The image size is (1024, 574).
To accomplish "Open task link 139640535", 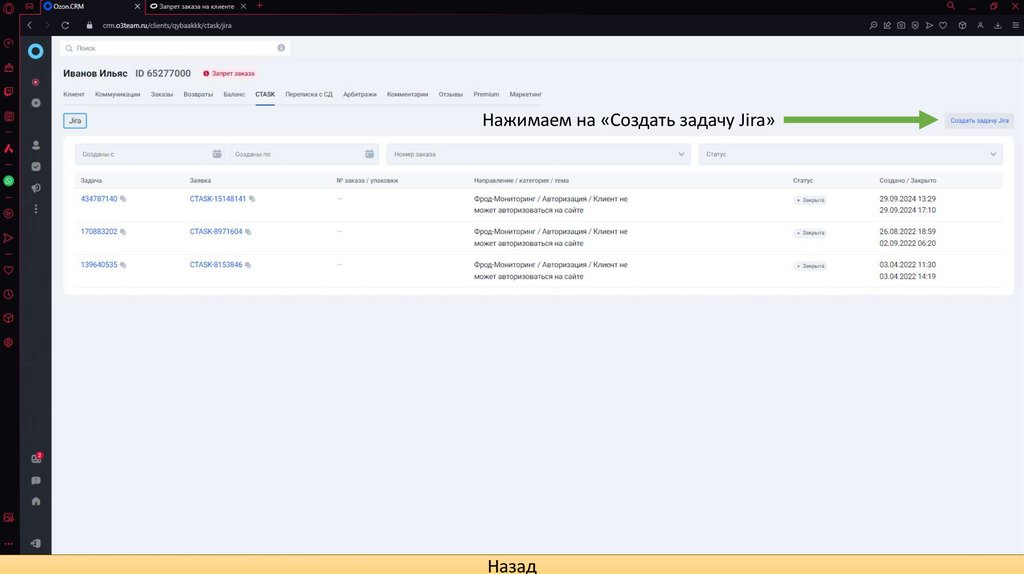I will tap(99, 265).
